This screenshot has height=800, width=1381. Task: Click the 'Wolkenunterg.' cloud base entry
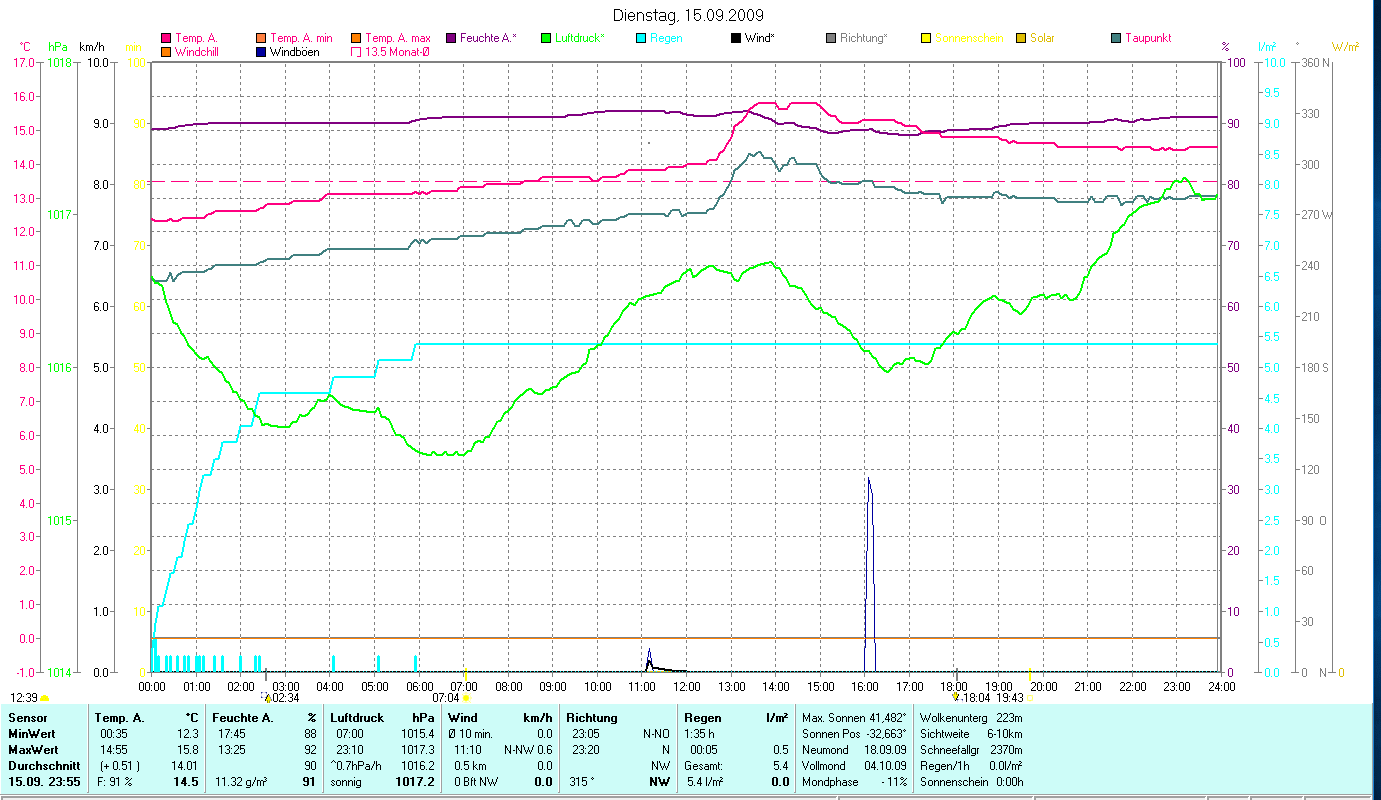(971, 718)
